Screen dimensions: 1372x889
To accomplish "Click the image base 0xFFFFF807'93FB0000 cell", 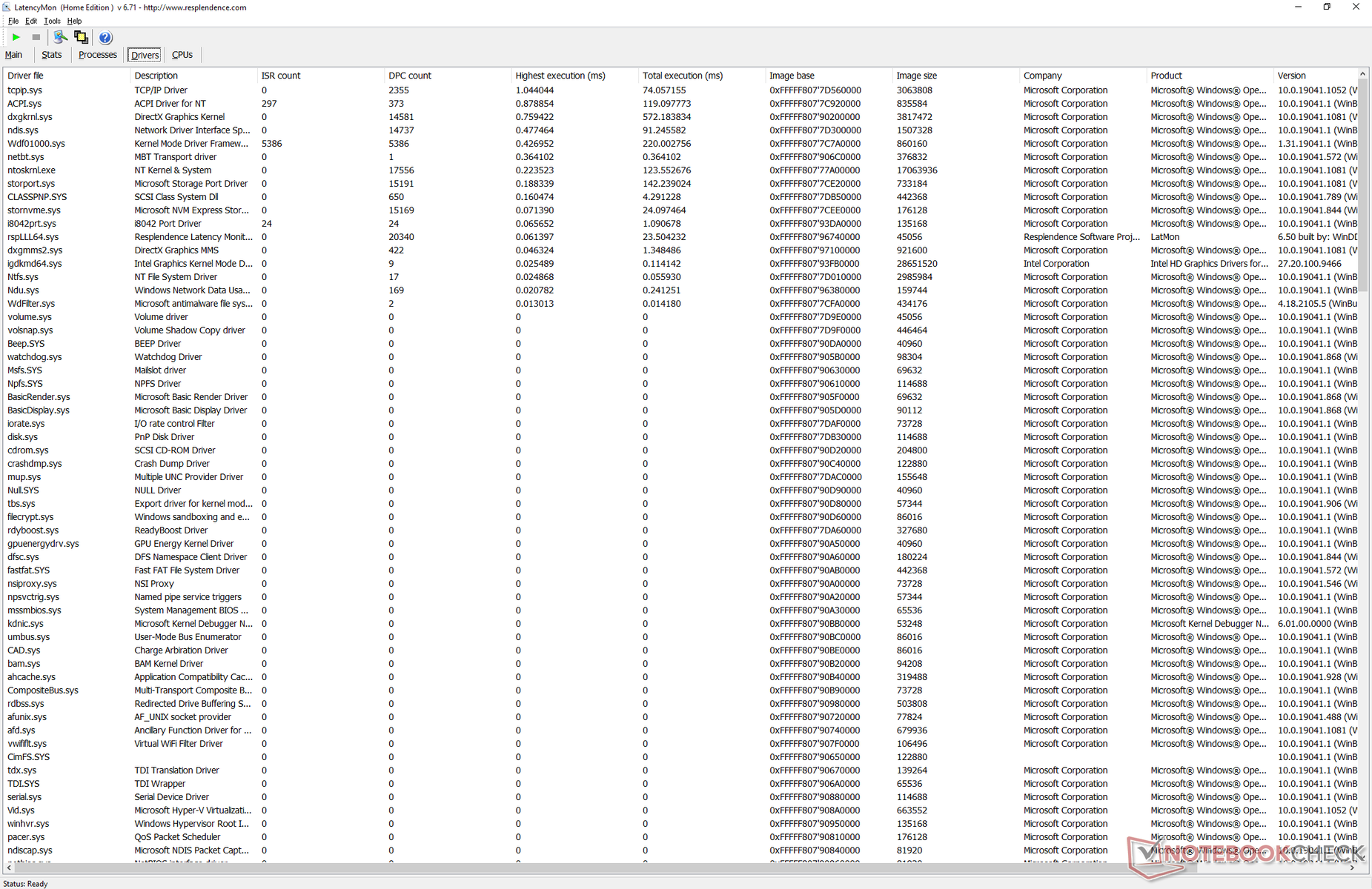I will (815, 264).
